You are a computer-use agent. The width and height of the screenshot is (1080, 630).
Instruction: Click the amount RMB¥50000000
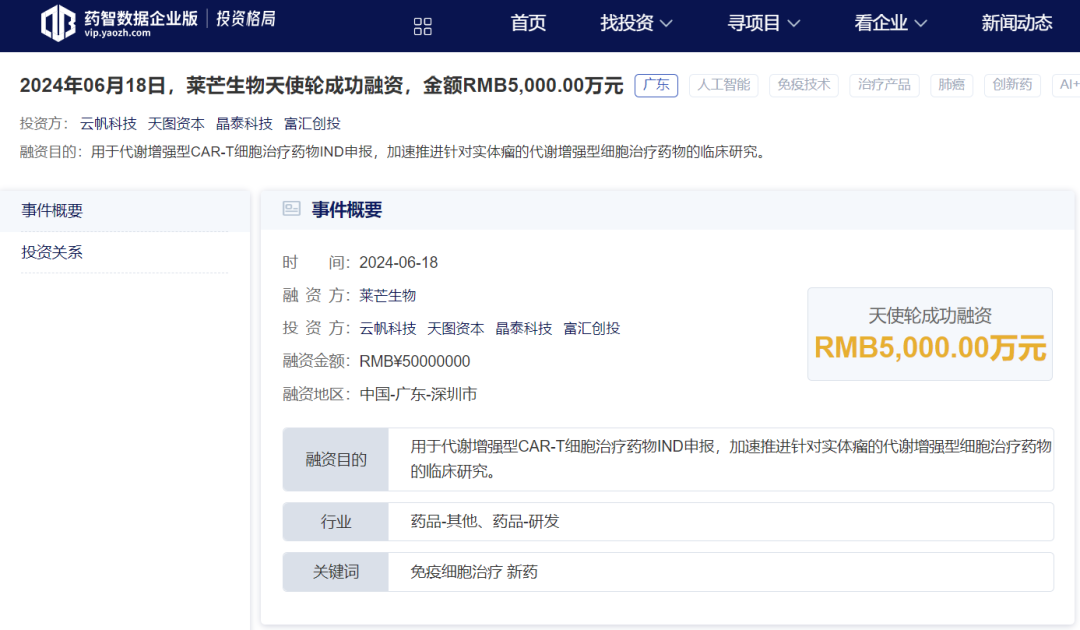coord(415,361)
